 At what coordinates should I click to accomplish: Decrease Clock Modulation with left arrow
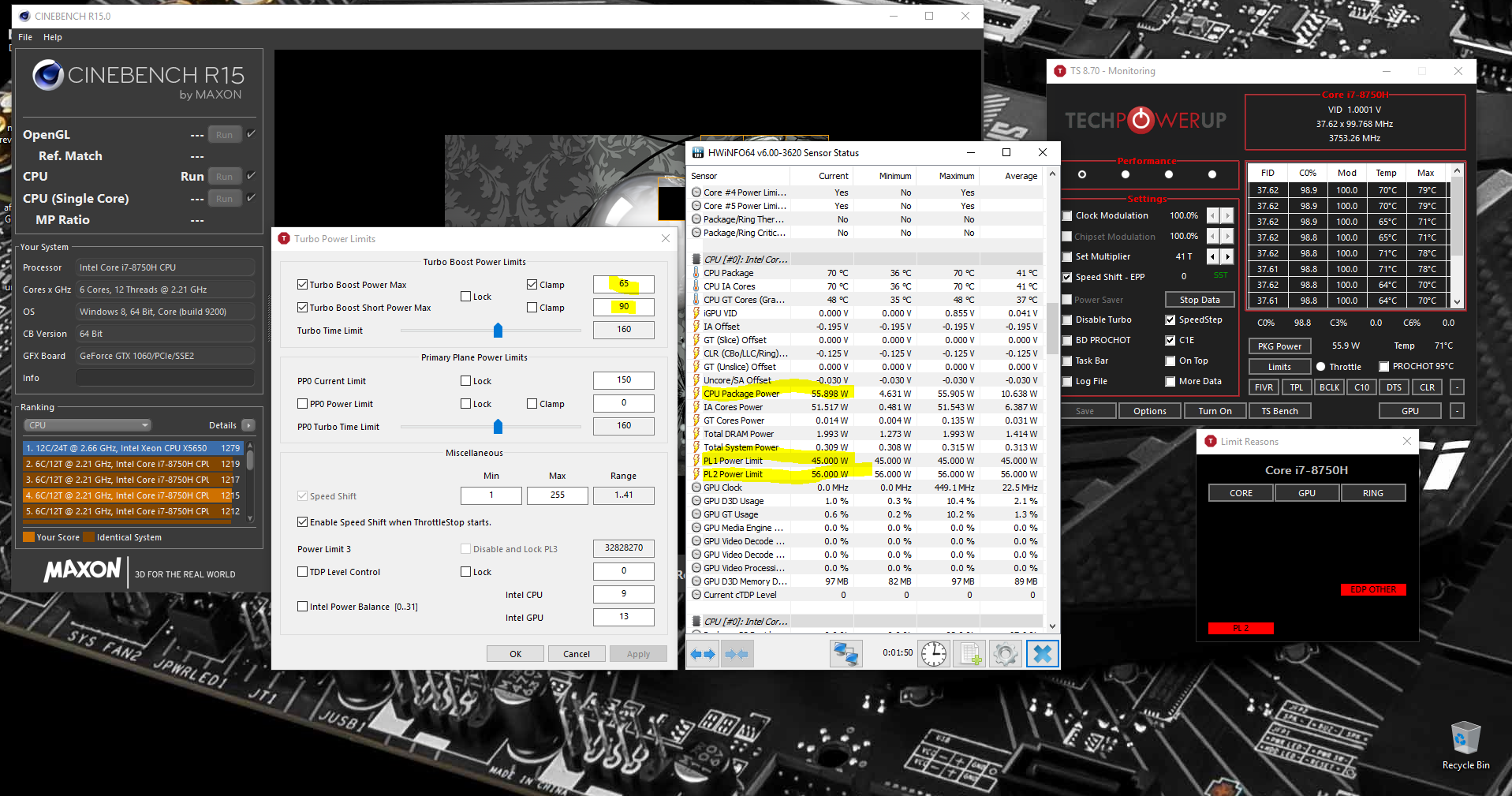[1212, 215]
